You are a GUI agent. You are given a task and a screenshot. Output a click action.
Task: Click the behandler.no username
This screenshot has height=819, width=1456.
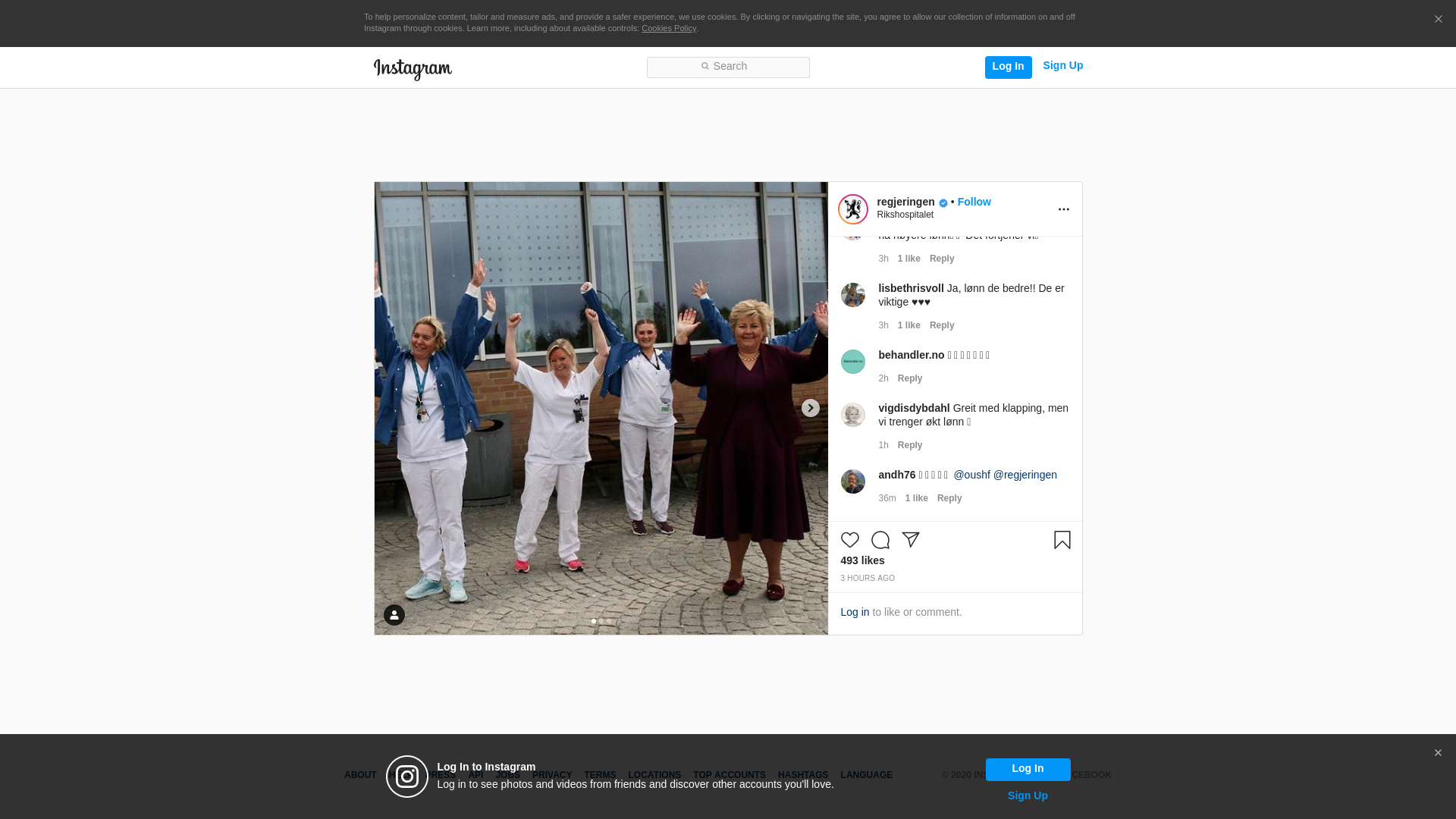(x=912, y=355)
